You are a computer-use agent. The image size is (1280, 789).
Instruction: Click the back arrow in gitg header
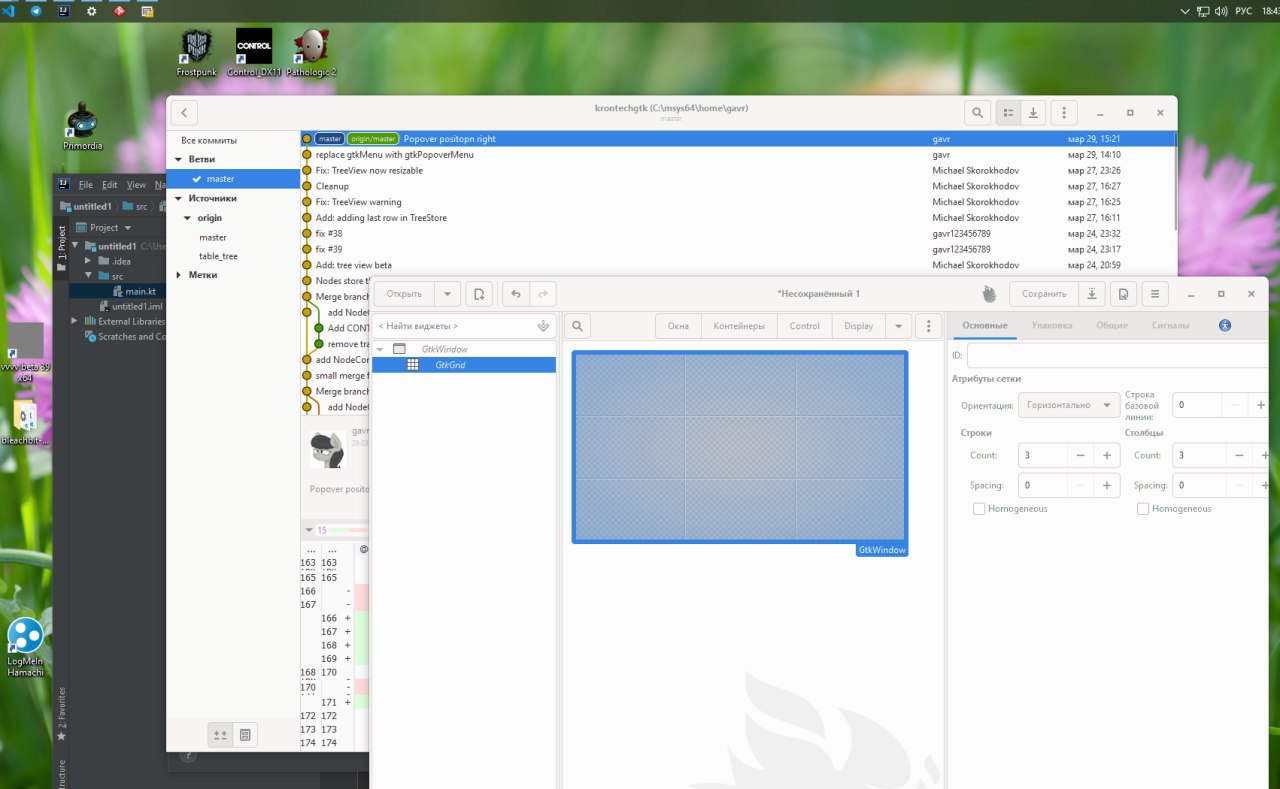pos(184,113)
